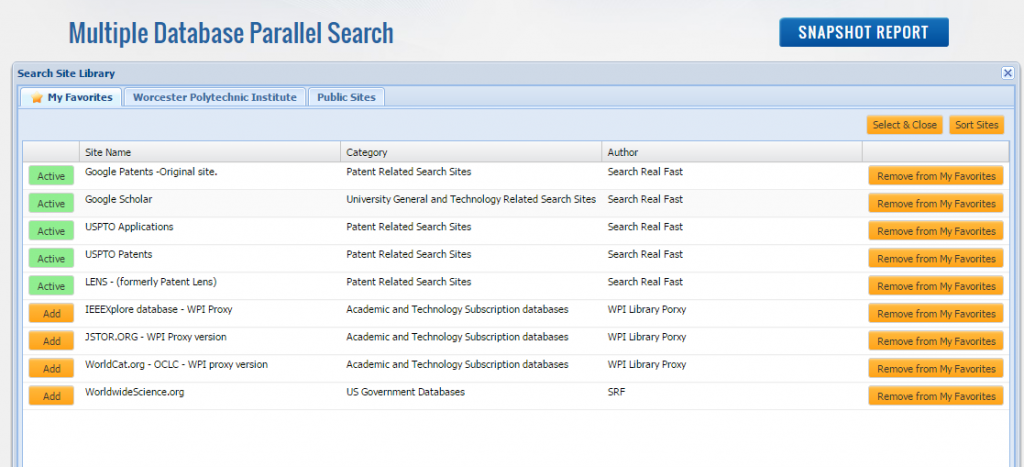
Task: Select 'LENS - (formerly Patent Lens)' name
Action: point(151,282)
